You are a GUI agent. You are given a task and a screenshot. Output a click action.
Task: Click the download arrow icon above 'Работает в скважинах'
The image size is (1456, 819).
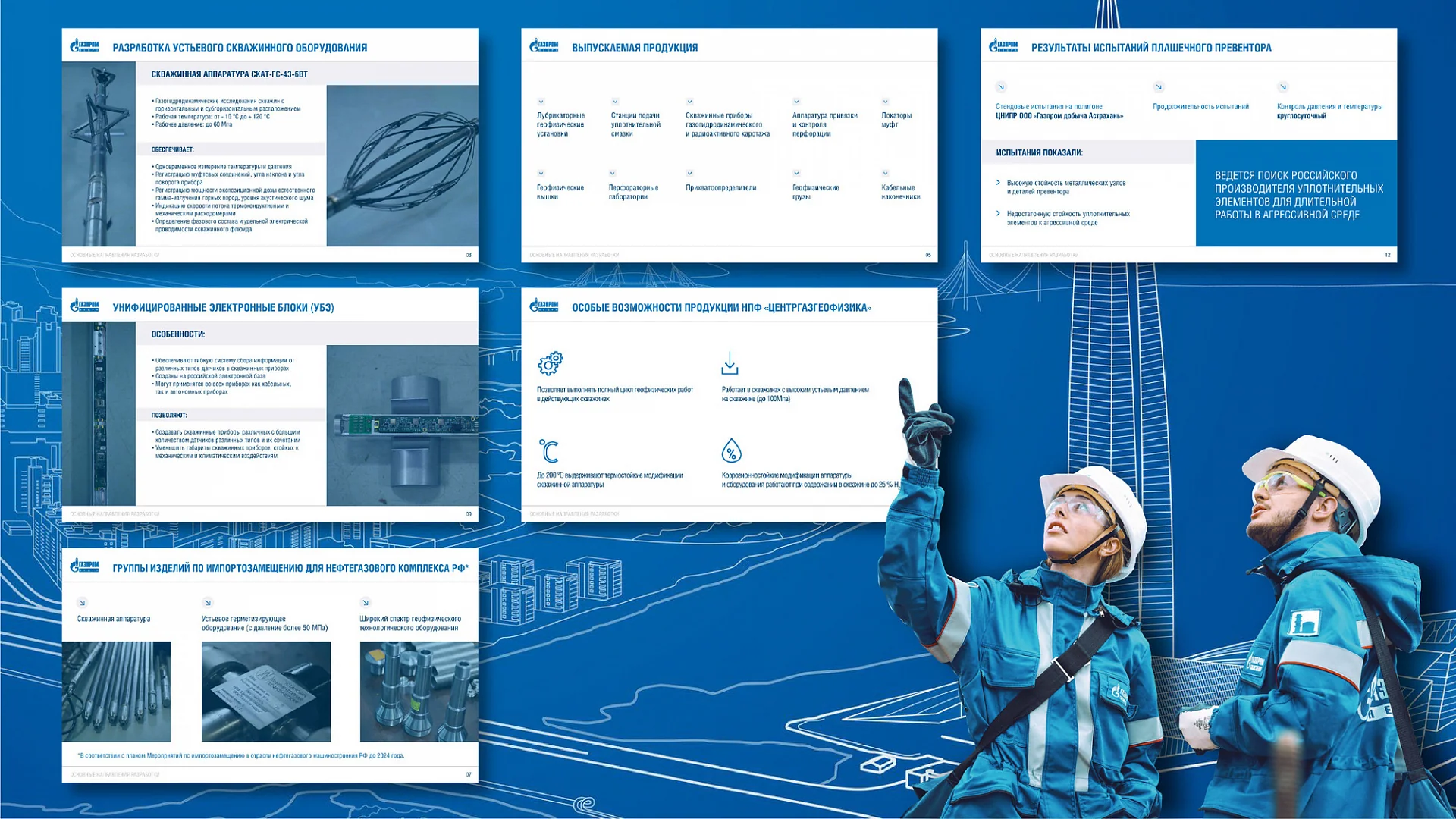730,363
